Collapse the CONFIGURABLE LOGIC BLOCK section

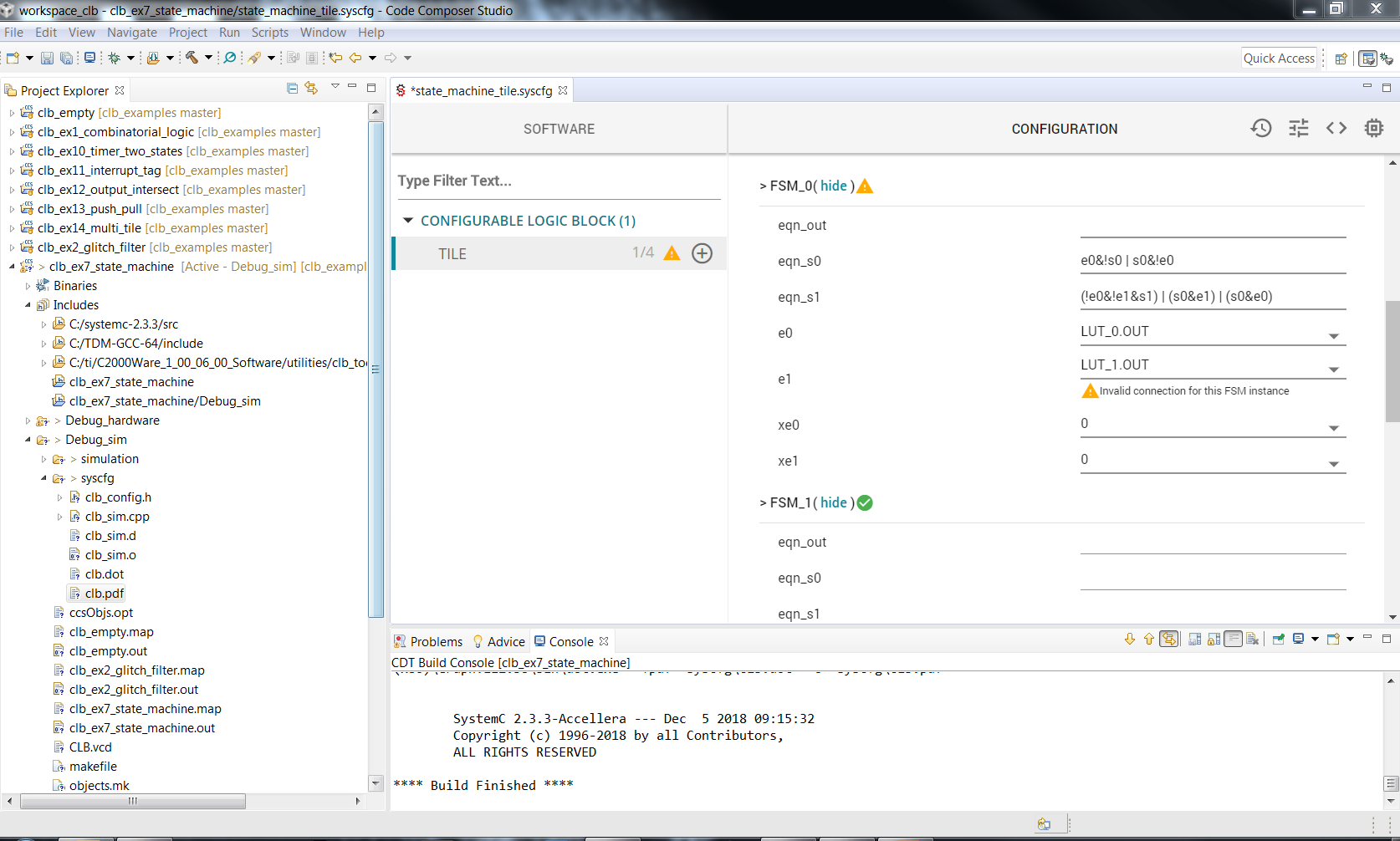(x=408, y=221)
